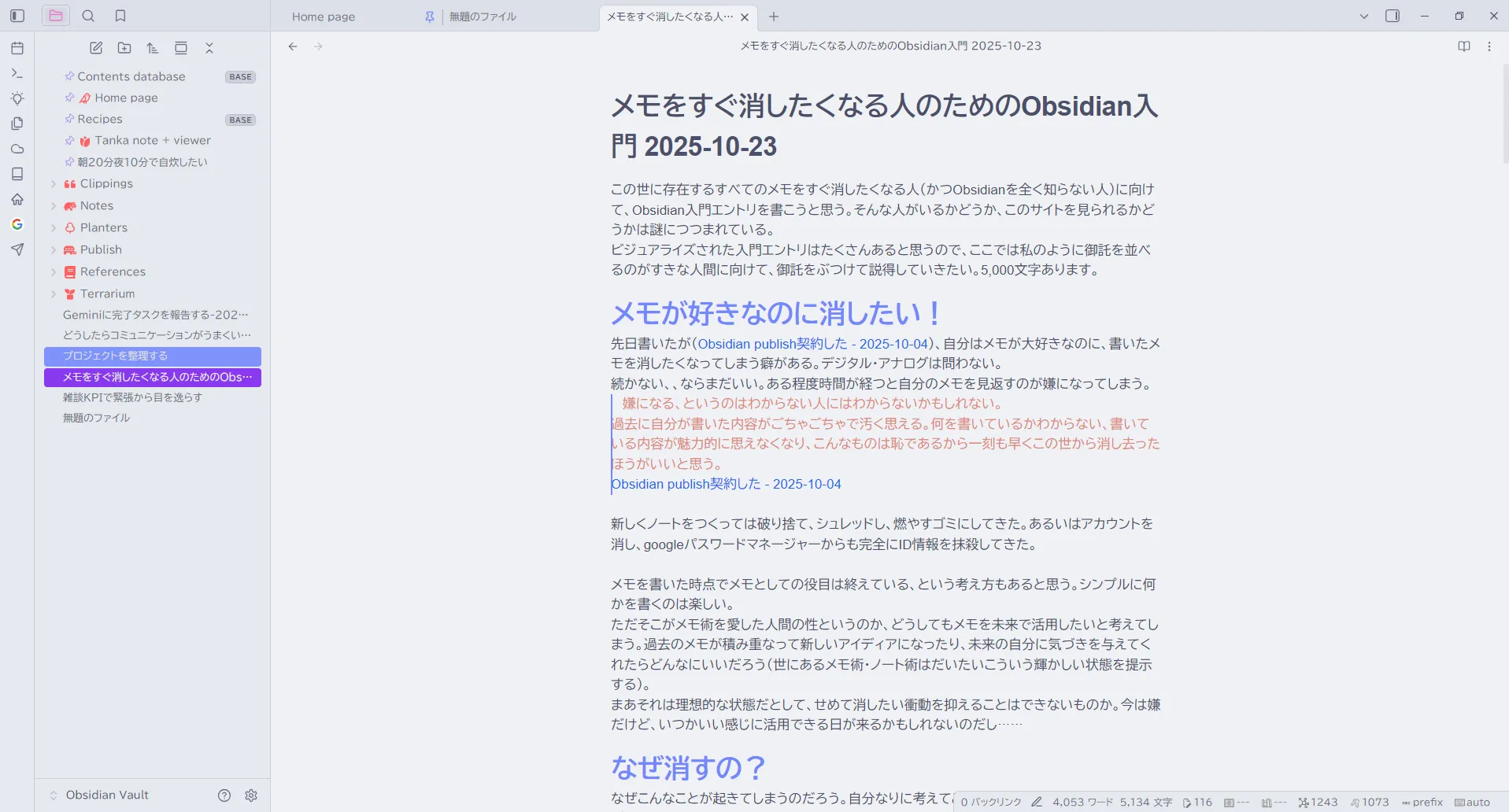
Task: Open the file explorer folder tab
Action: [56, 16]
